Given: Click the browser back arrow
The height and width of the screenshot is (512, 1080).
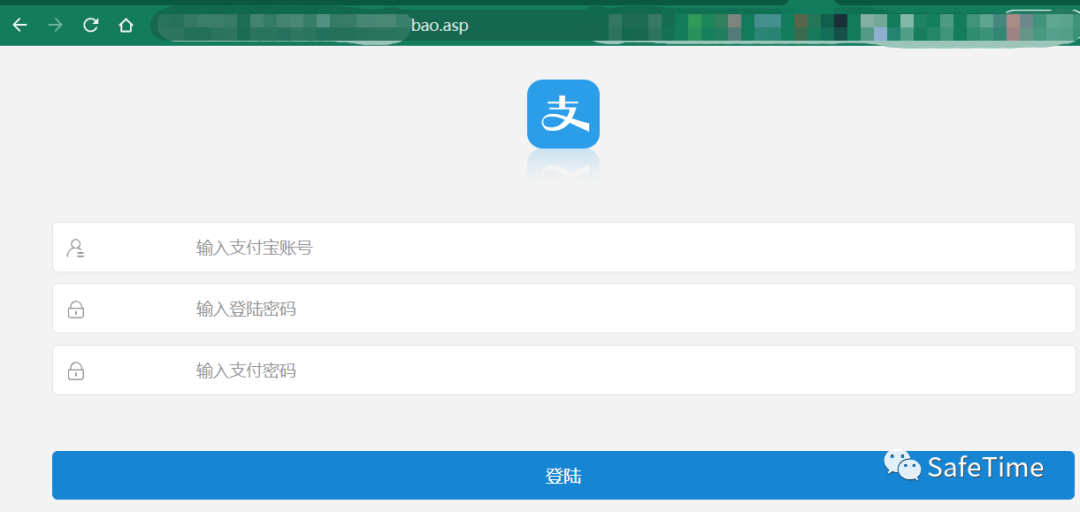Looking at the screenshot, I should click(x=20, y=25).
